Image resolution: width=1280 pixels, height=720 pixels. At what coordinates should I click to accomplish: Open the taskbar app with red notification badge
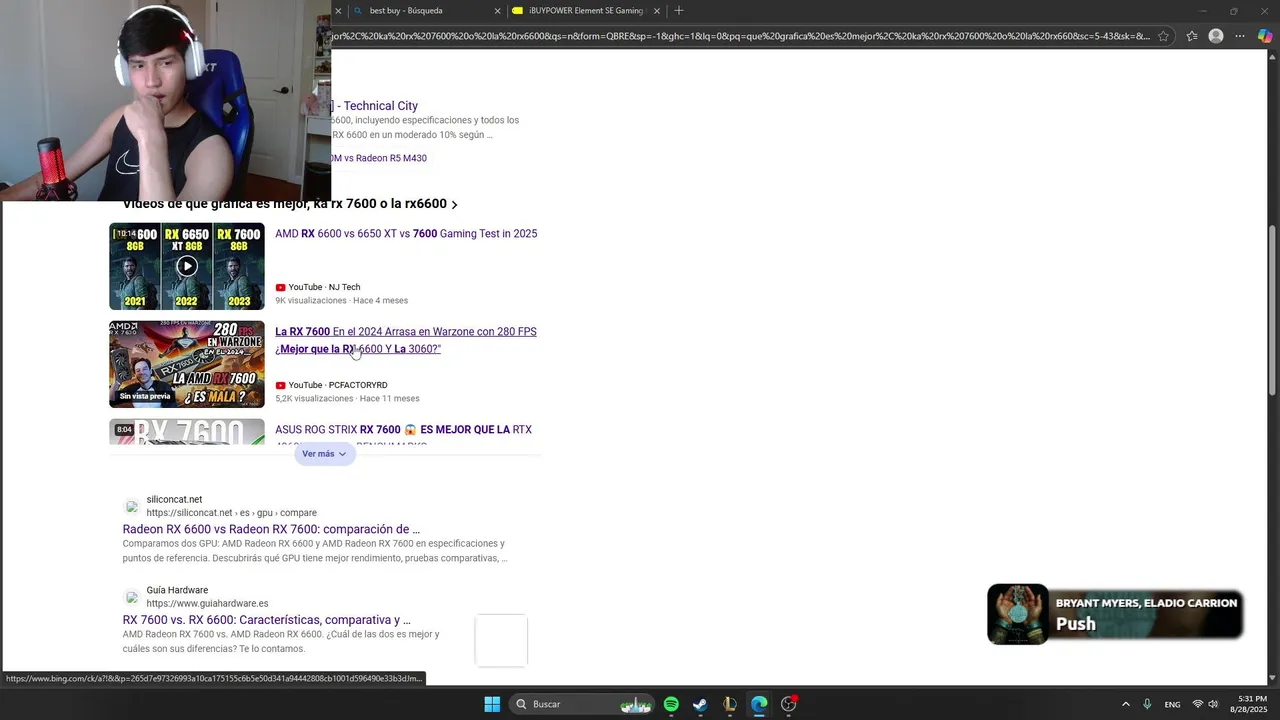[x=789, y=704]
